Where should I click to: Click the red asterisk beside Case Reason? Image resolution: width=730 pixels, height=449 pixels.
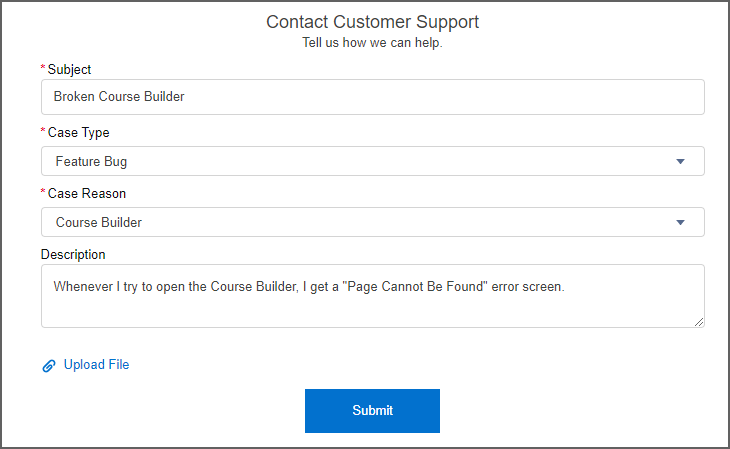43,193
